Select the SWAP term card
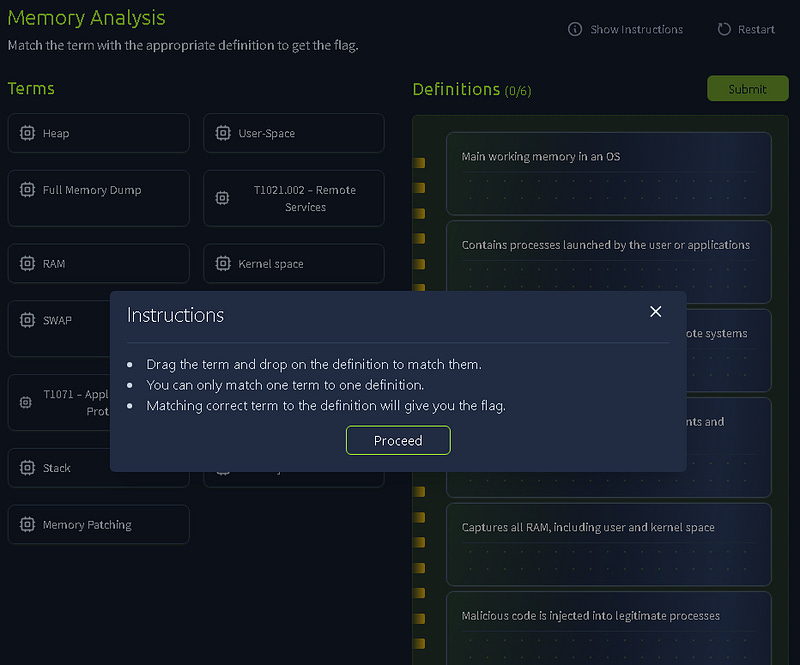The height and width of the screenshot is (665, 800). [x=59, y=328]
